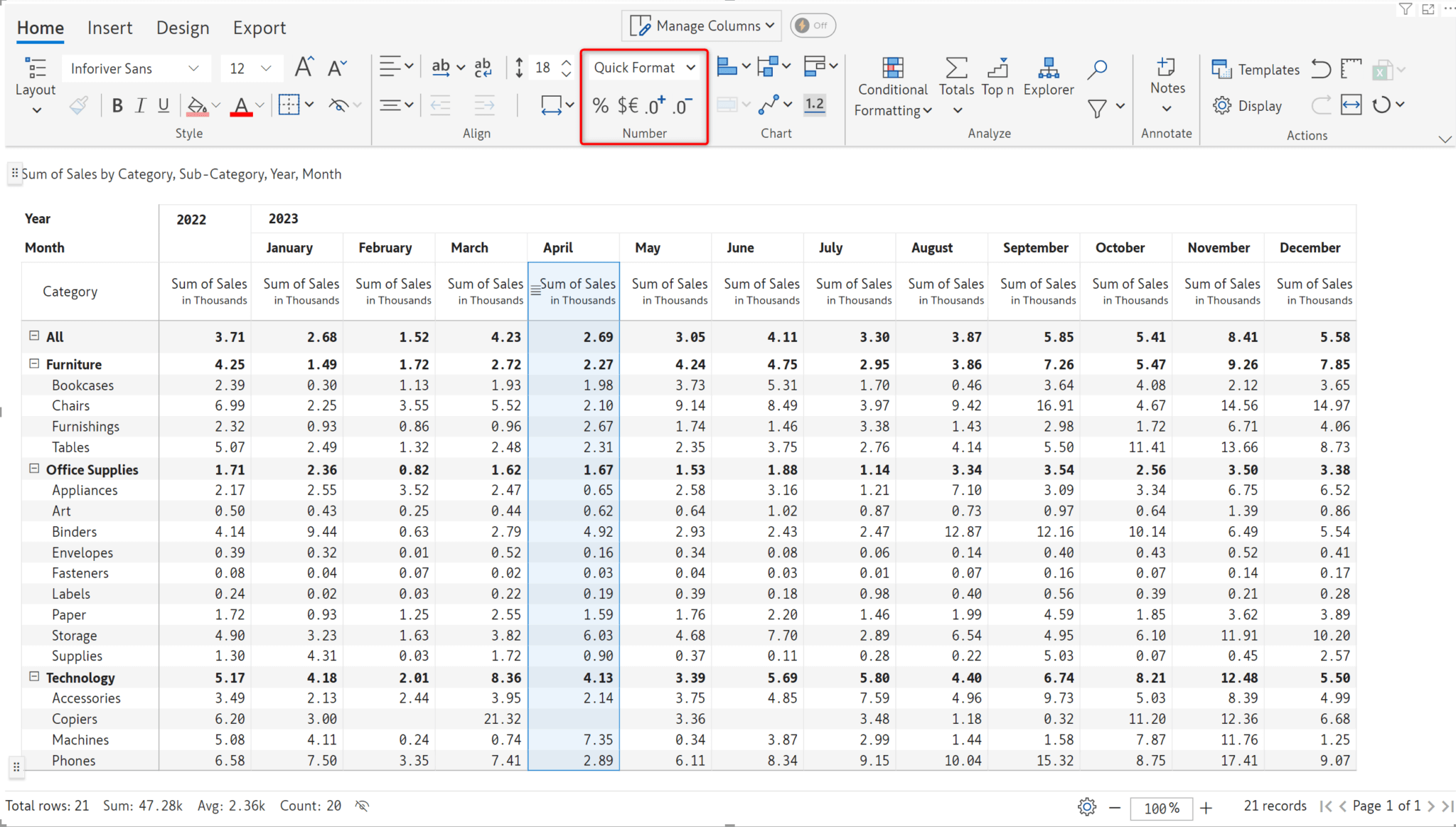Switch to the Insert tab
The height and width of the screenshot is (827, 1456).
(x=110, y=28)
